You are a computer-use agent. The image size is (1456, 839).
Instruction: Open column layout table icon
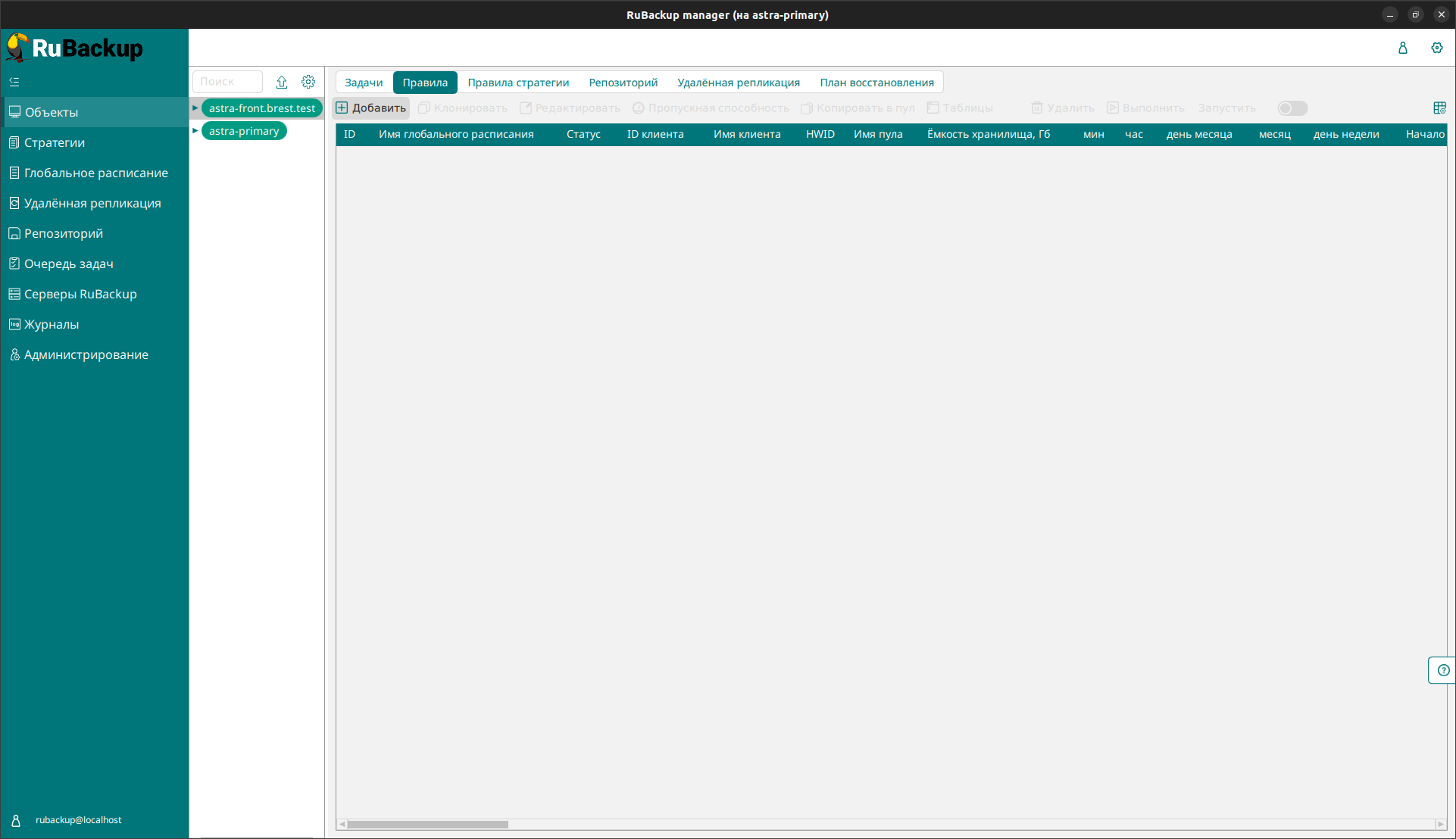click(1439, 108)
